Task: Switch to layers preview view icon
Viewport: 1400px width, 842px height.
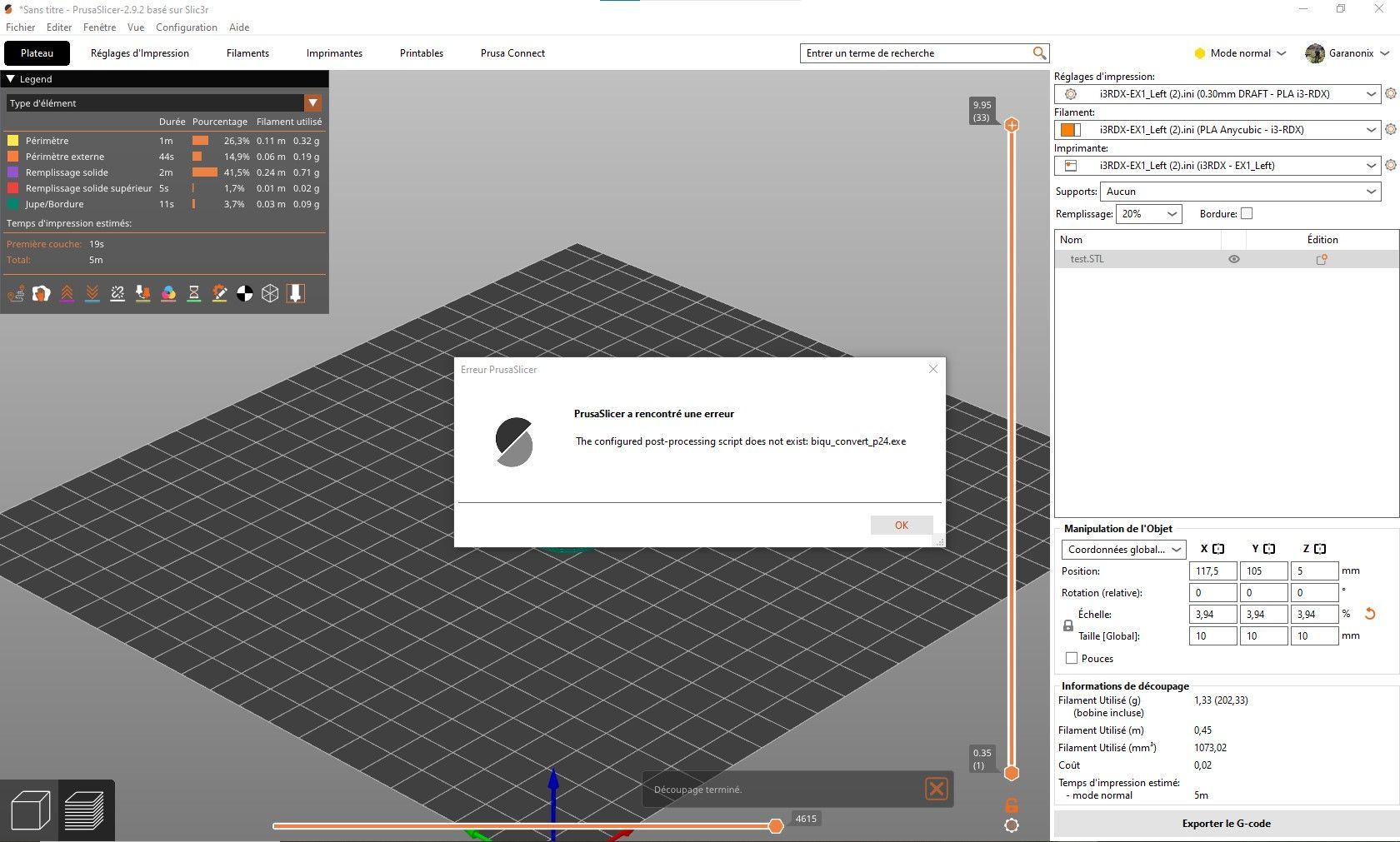Action: point(84,810)
